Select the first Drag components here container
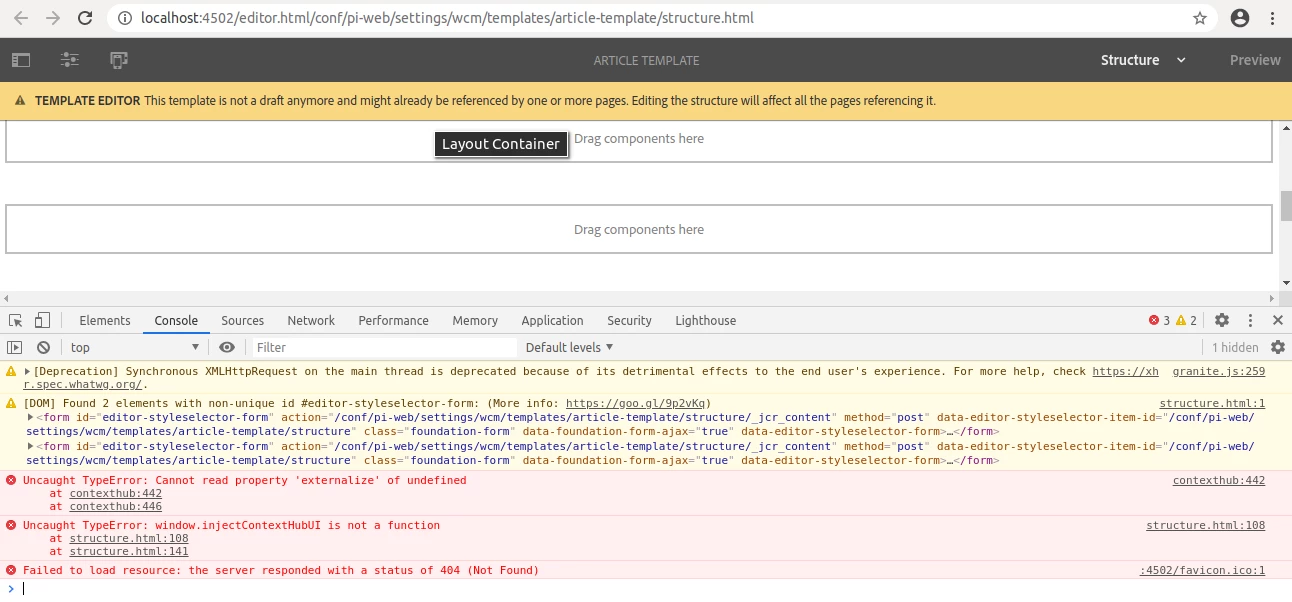Viewport: 1292px width, 602px height. pos(639,142)
